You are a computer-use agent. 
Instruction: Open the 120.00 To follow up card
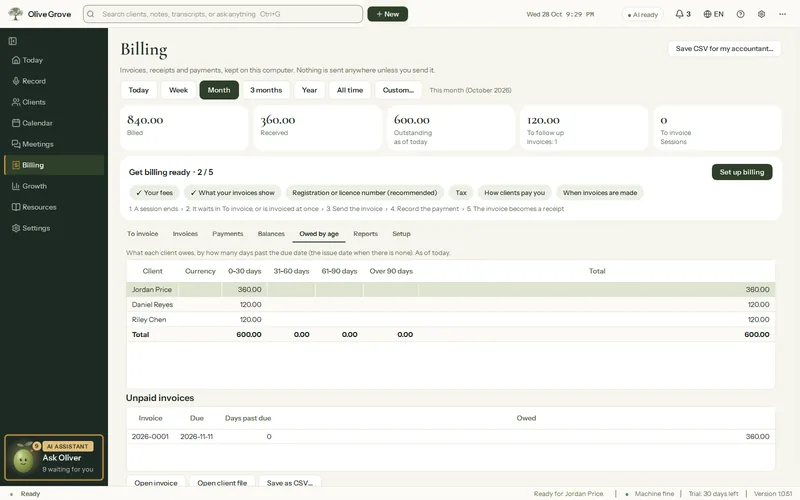coord(584,128)
